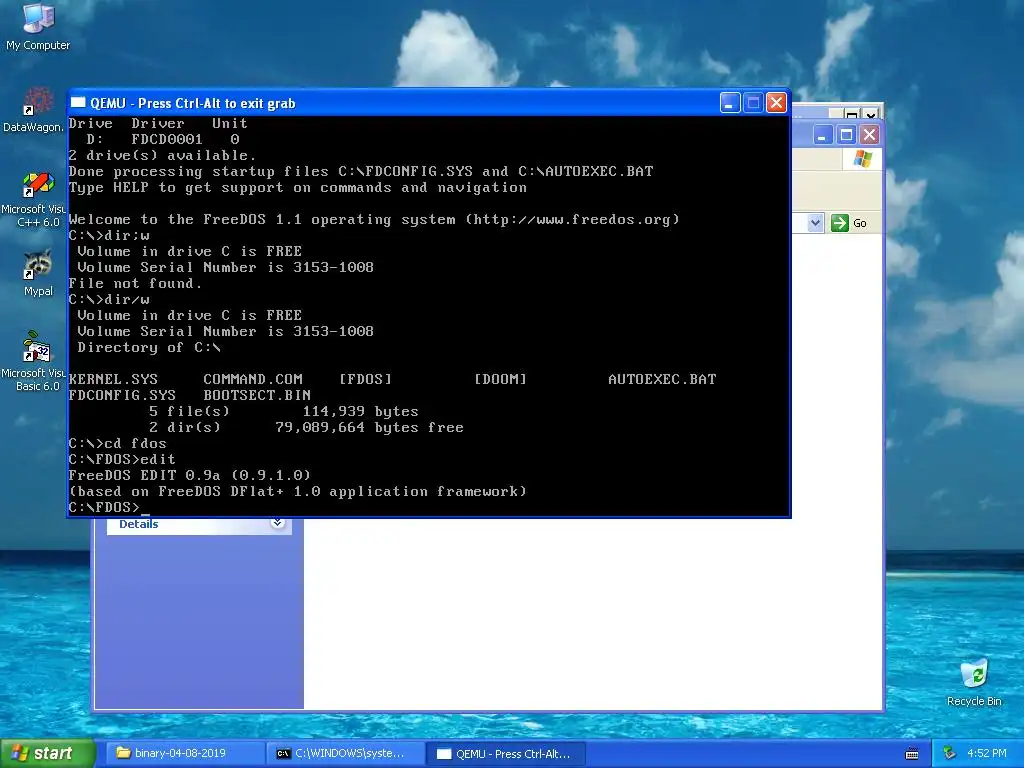Viewport: 1024px width, 768px height.
Task: Click COMMAND.COM in the directory listing
Action: (x=253, y=379)
